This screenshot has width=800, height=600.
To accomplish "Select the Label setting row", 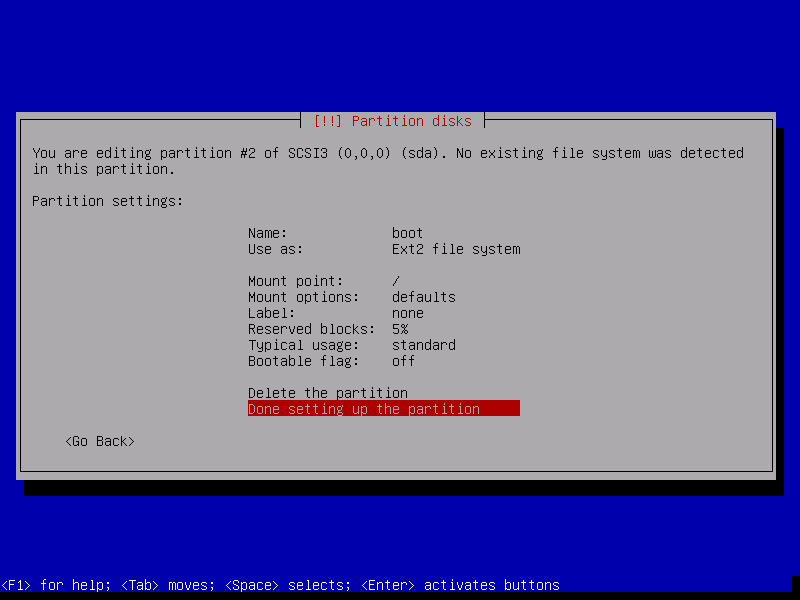I will (272, 313).
